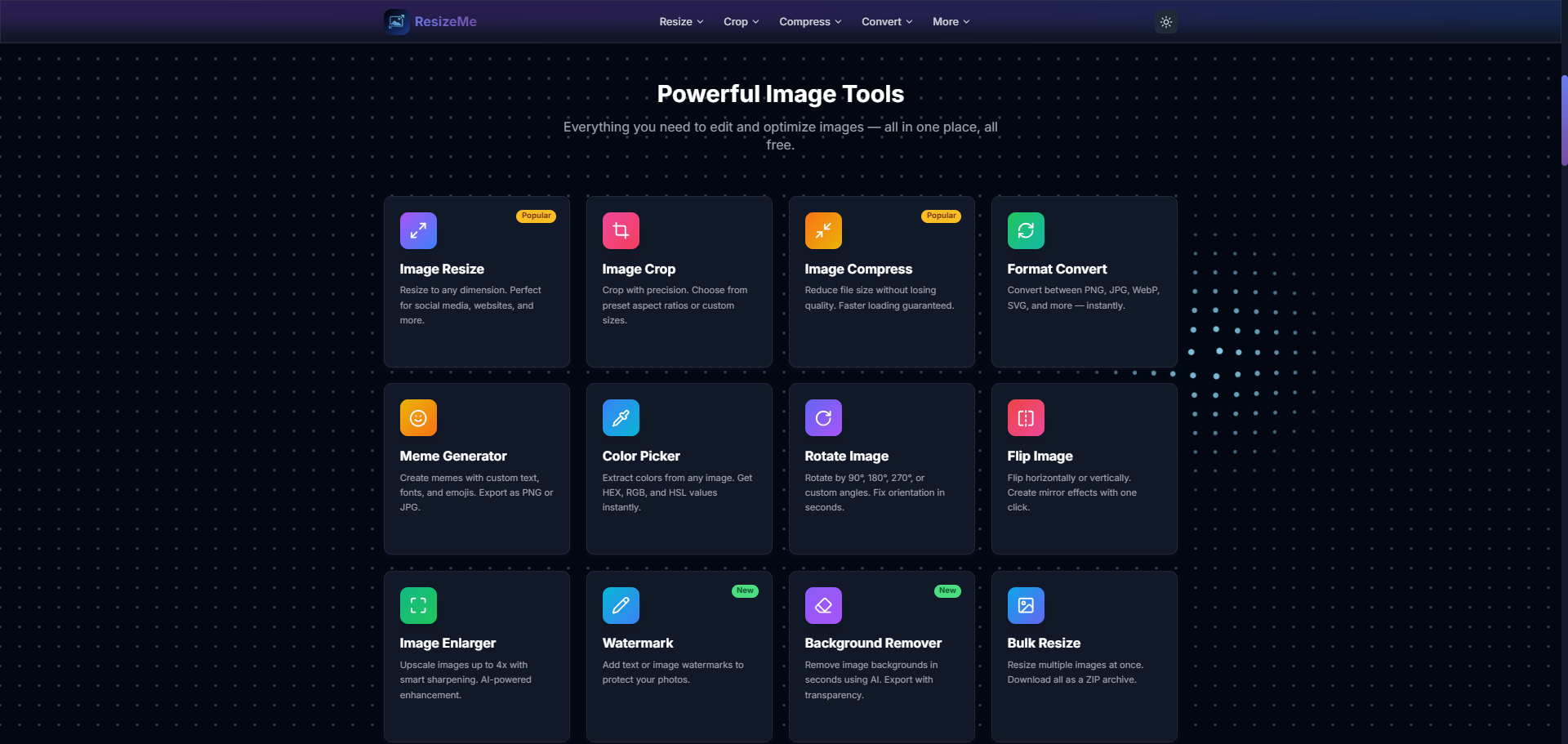This screenshot has width=1568, height=744.
Task: Select the Background Remover card title
Action: click(x=873, y=644)
